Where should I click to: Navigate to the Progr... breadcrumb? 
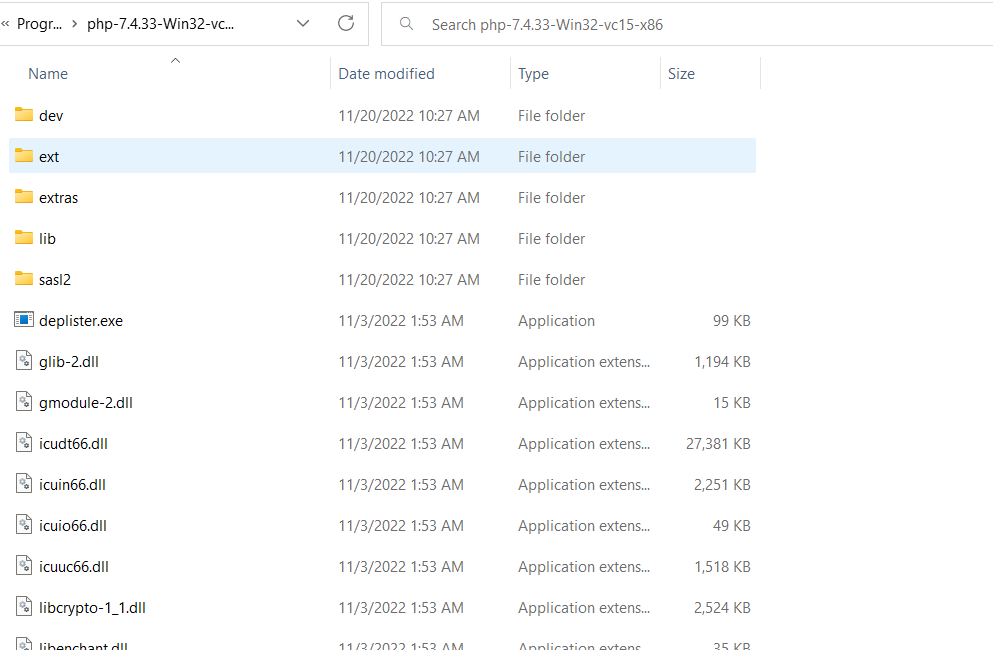39,24
